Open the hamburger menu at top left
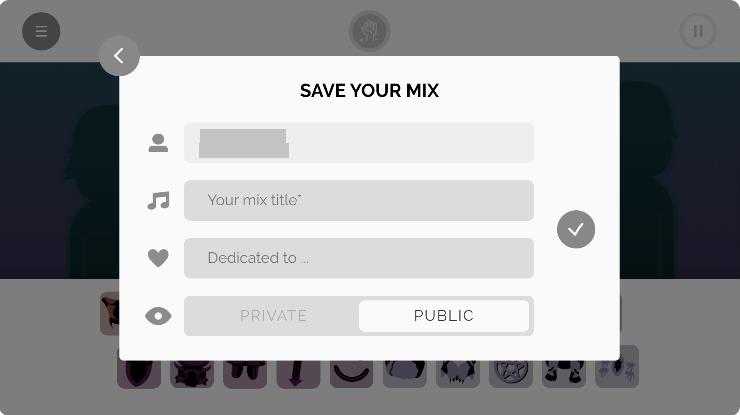The image size is (740, 415). 41,31
